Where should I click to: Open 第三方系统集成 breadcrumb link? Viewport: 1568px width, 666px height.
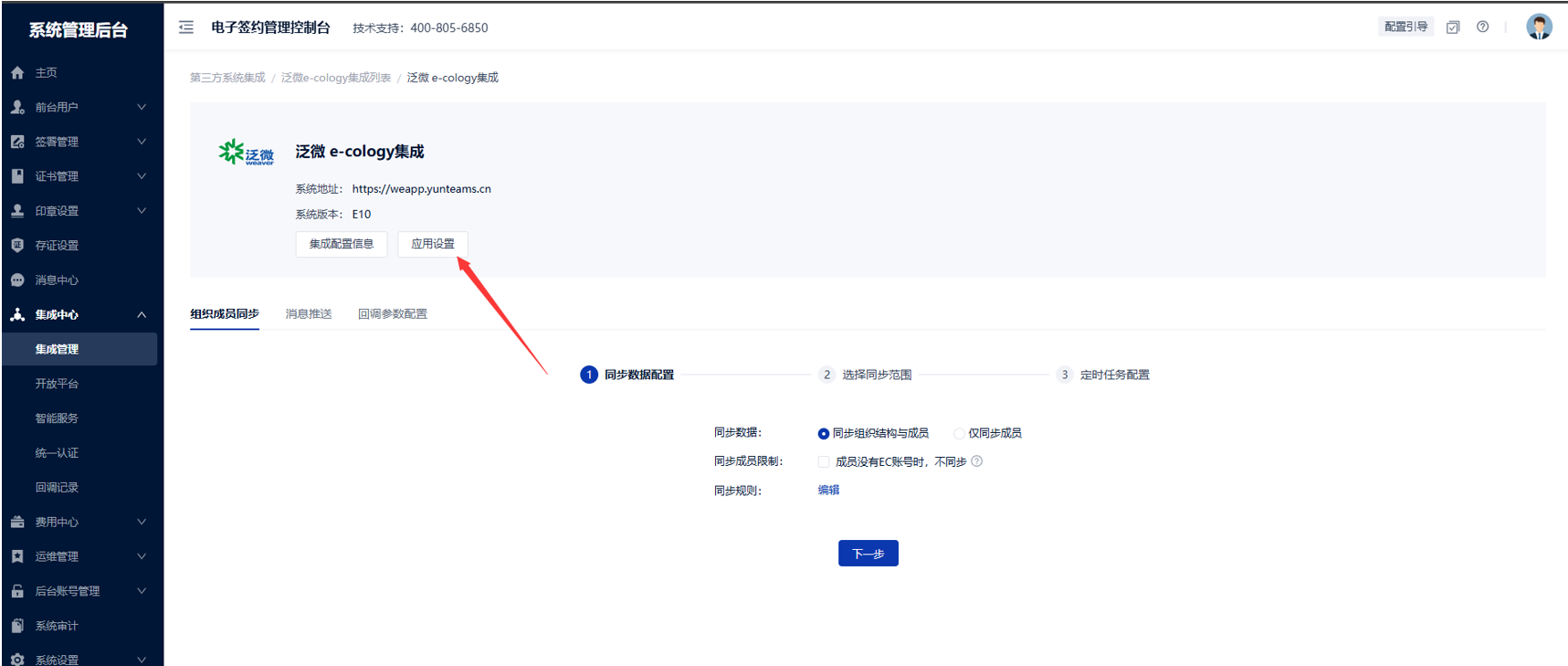pos(227,78)
